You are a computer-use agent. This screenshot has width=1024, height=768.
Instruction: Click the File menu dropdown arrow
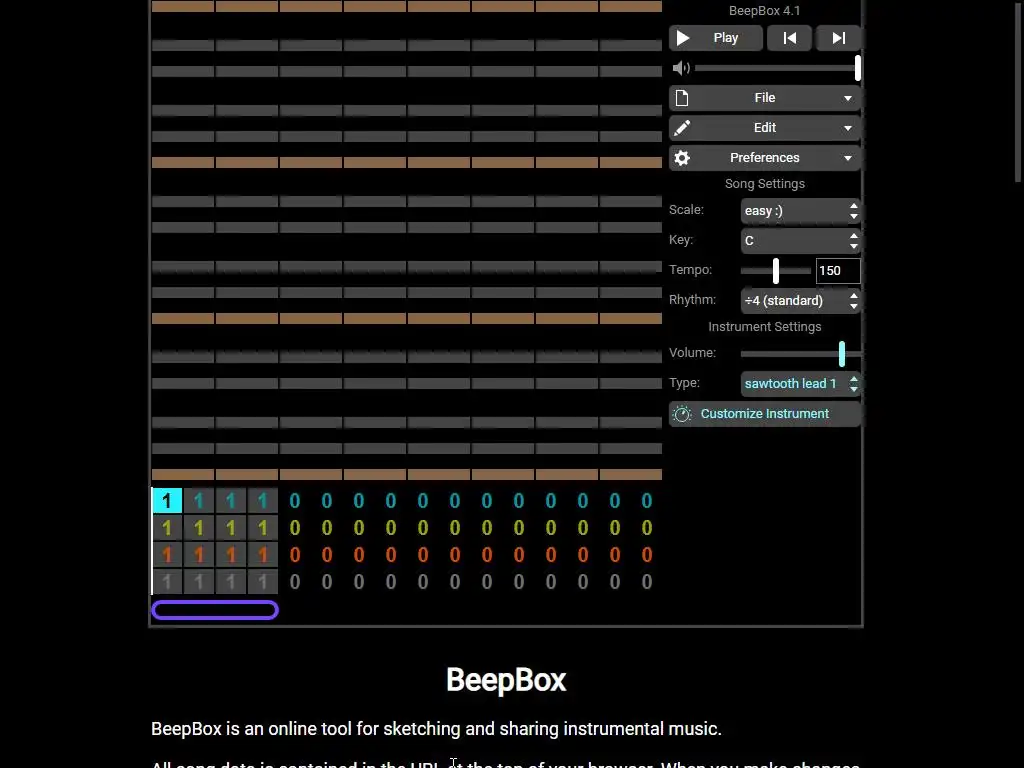pos(848,98)
